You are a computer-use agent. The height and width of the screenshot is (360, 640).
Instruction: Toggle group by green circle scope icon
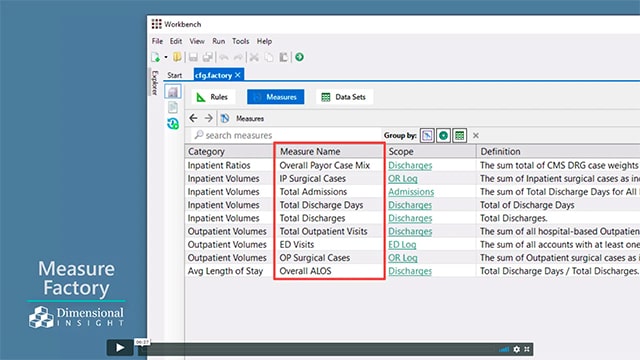tap(443, 136)
